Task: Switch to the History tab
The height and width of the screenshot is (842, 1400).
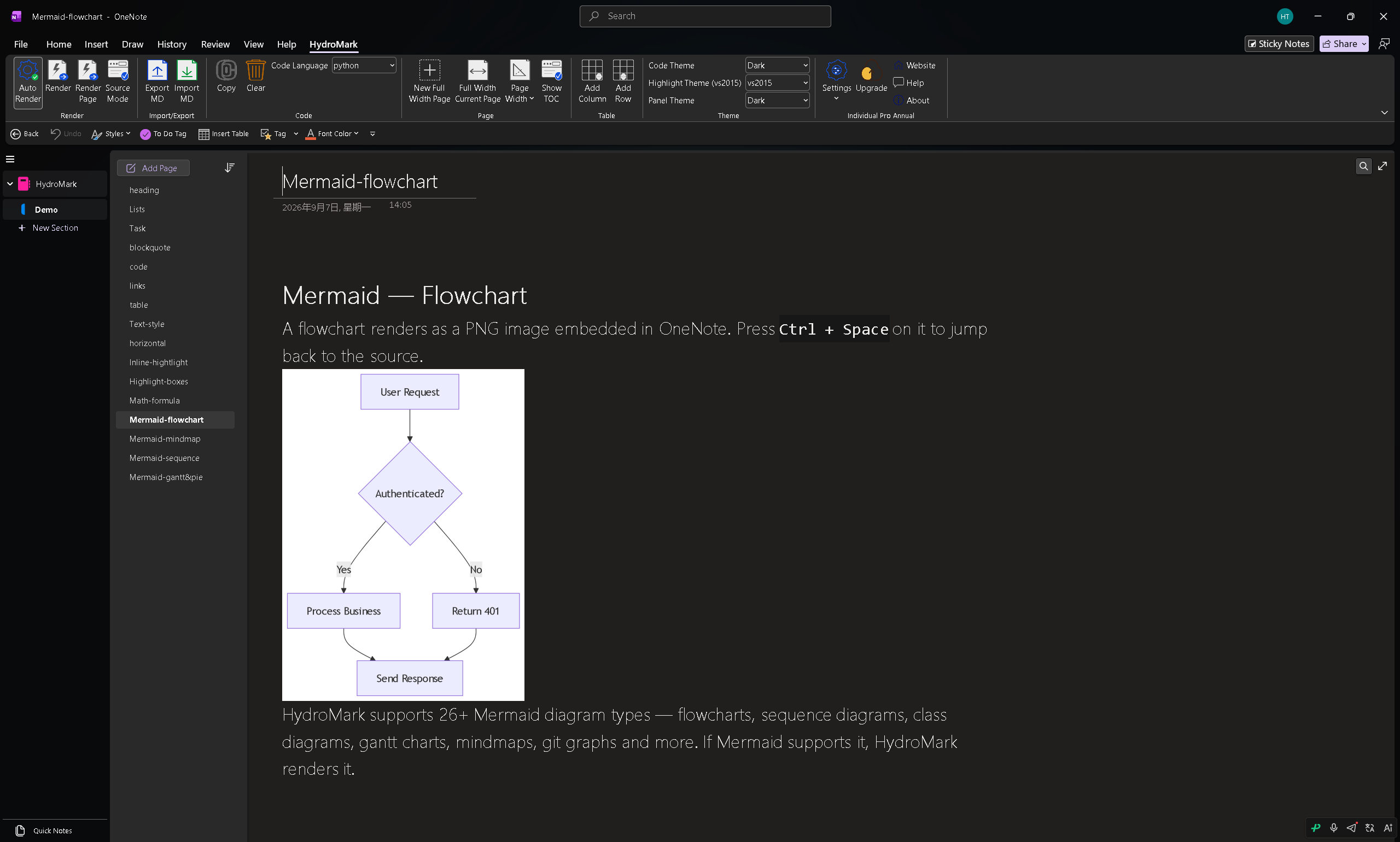Action: click(171, 44)
